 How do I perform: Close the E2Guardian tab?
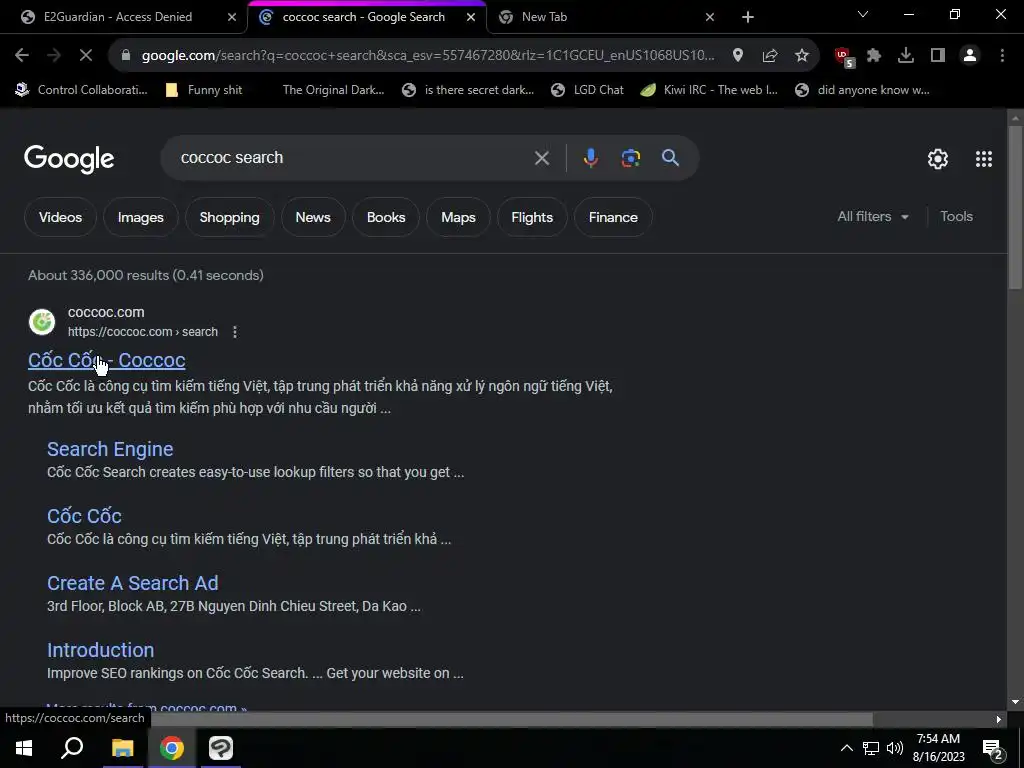[x=231, y=17]
